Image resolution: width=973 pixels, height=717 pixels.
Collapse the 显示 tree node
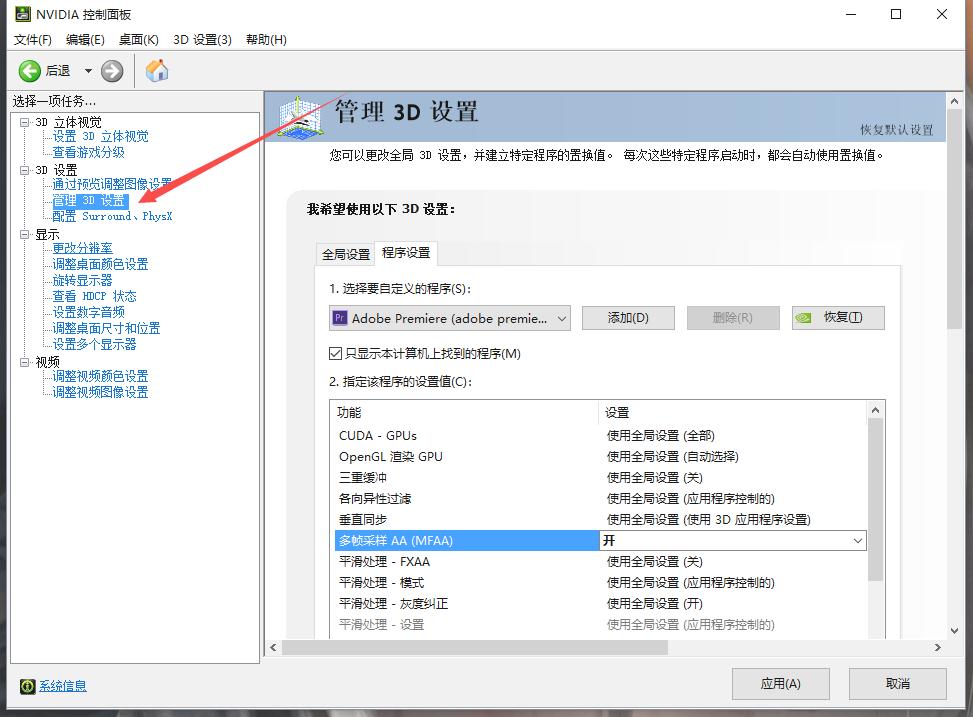[25, 235]
